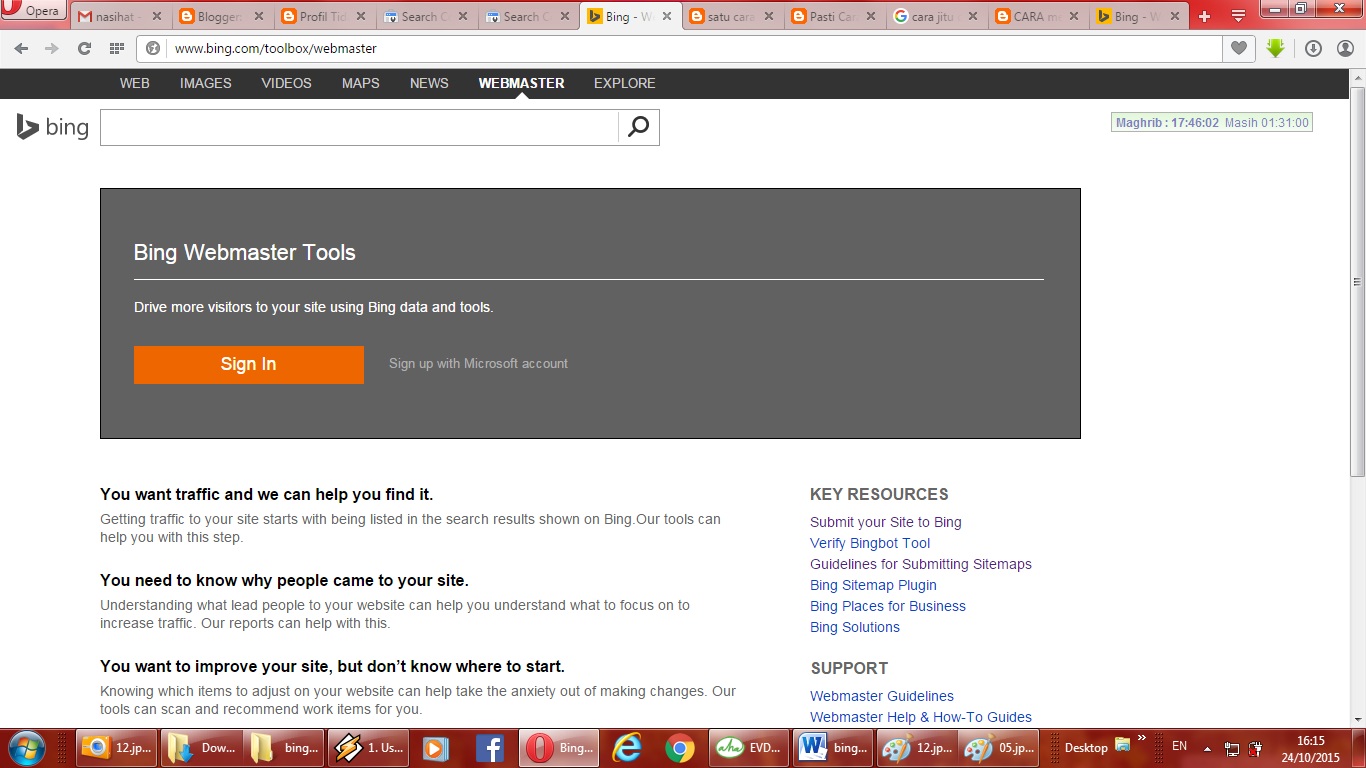The width and height of the screenshot is (1366, 768).
Task: Open the VIDEOS navigation item
Action: [x=287, y=83]
